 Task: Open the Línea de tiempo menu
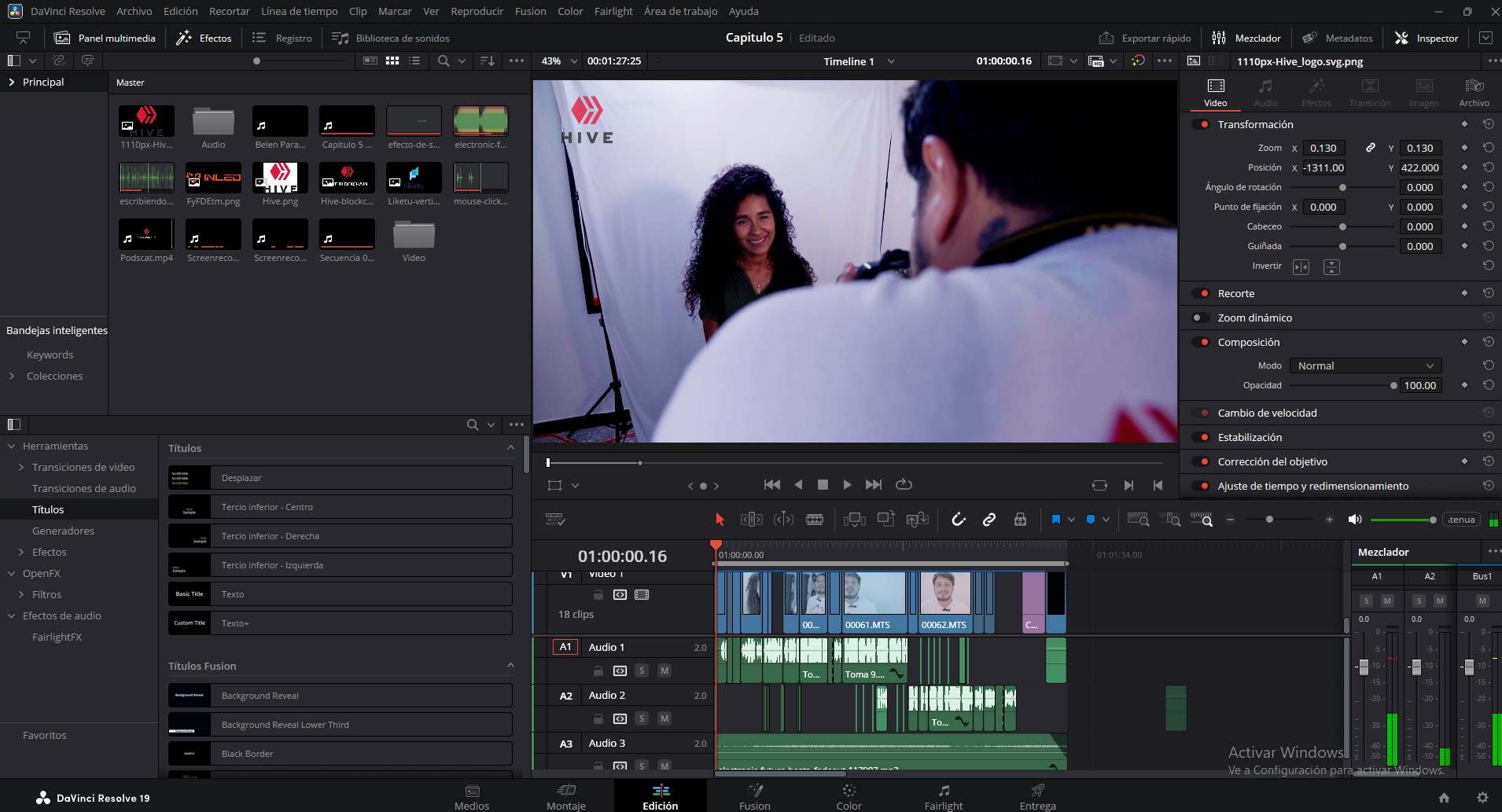pos(300,11)
